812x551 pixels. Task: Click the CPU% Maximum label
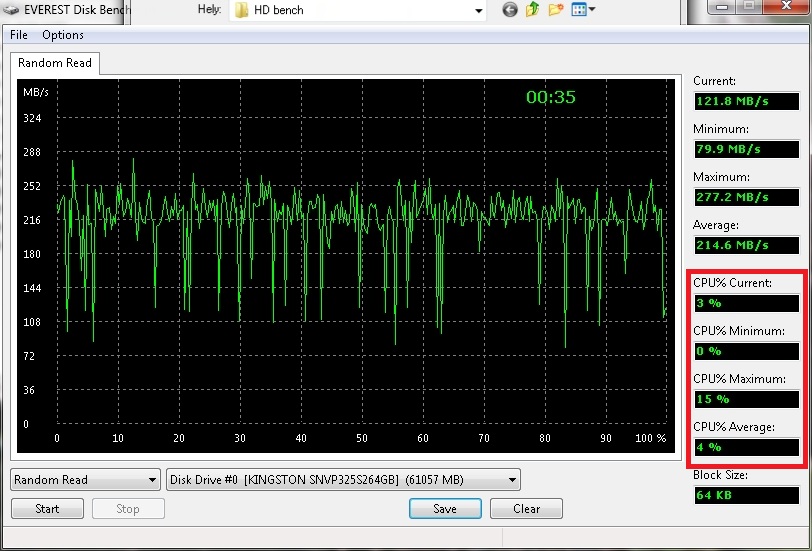click(740, 379)
